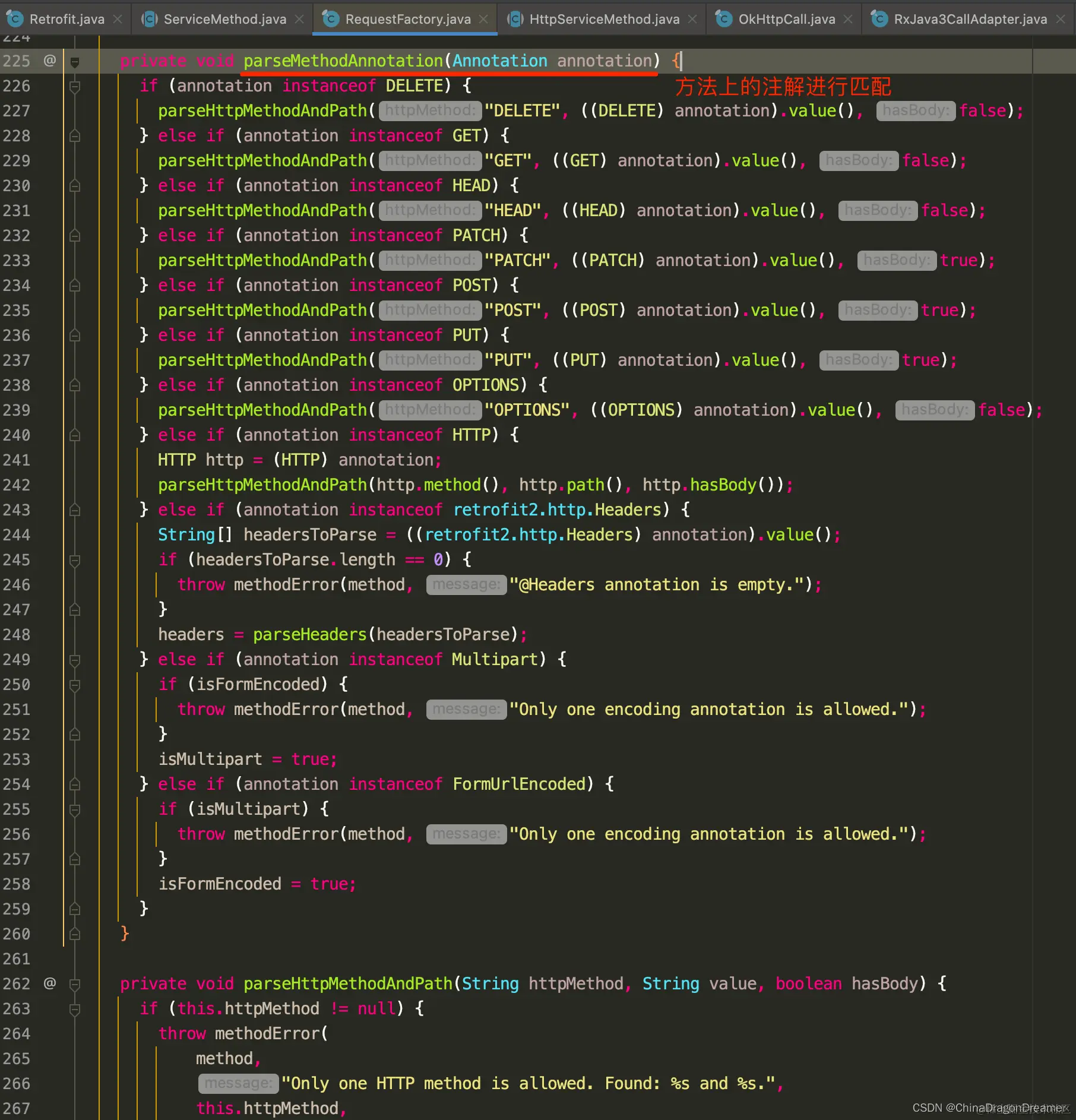Click the "PATCH" string literal on line 233
This screenshot has width=1076, height=1120.
[518, 260]
